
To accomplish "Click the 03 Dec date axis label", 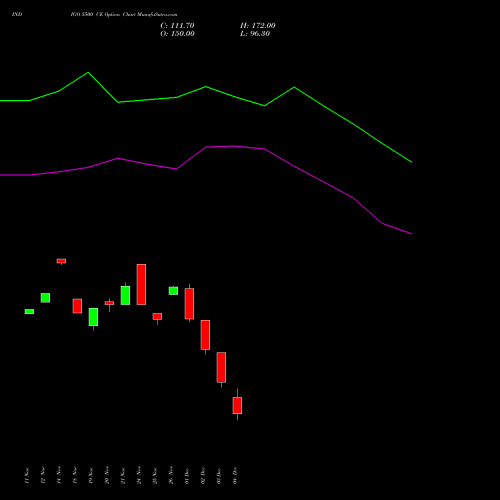I will (219, 475).
